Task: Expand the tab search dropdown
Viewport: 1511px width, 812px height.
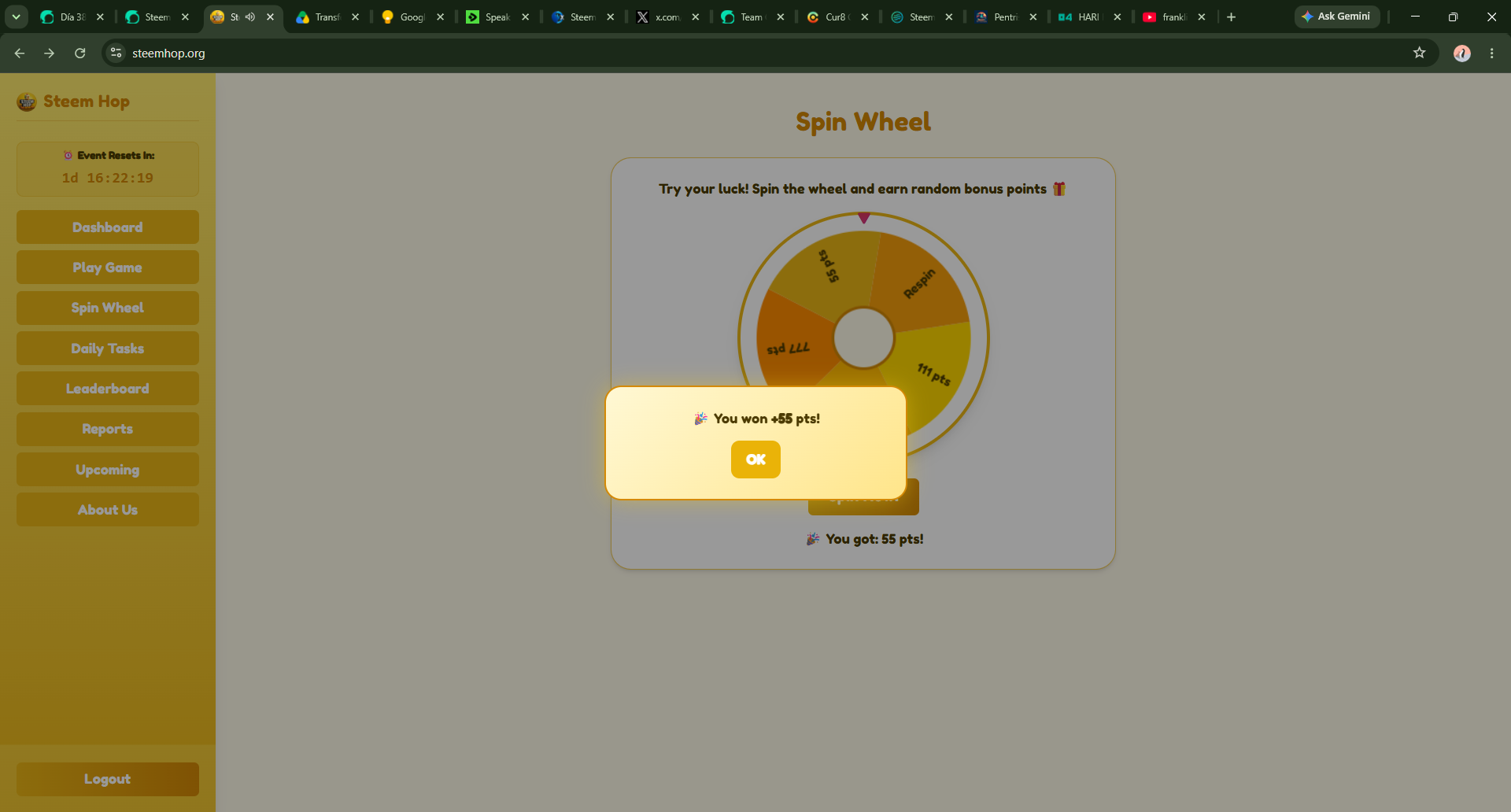Action: tap(16, 17)
